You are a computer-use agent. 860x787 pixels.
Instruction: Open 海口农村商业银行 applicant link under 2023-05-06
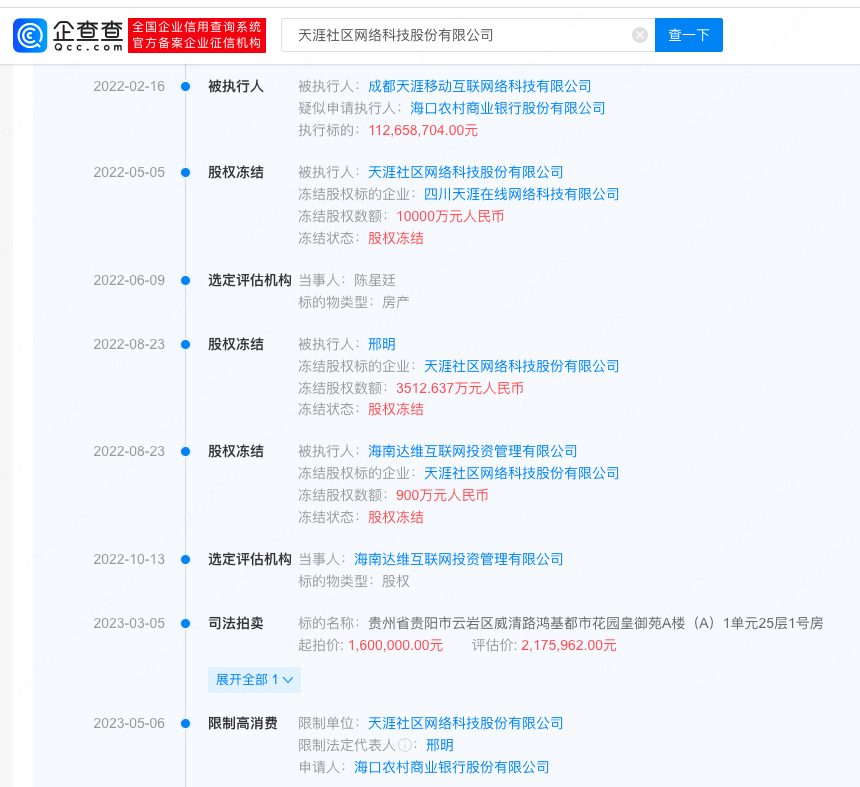click(451, 767)
